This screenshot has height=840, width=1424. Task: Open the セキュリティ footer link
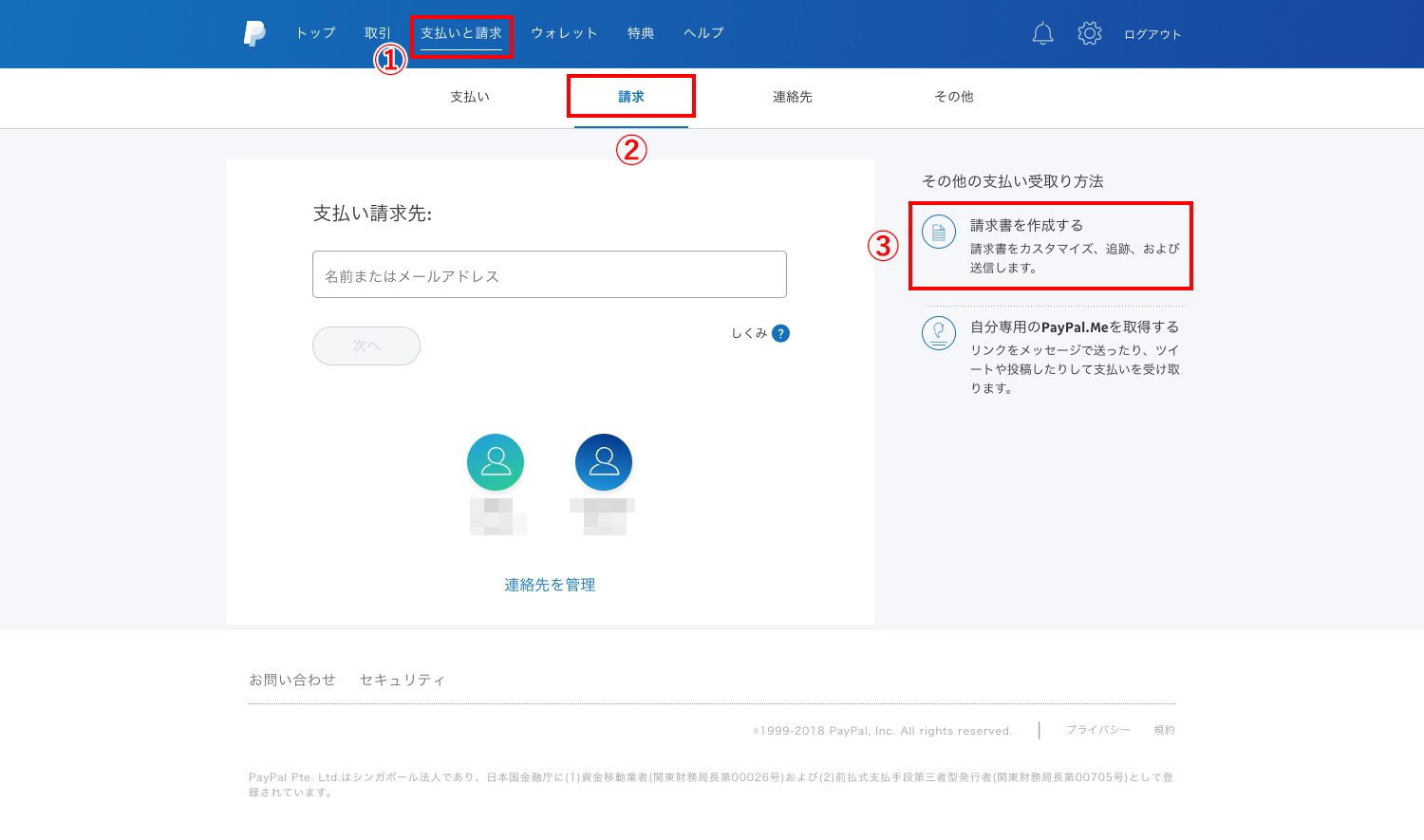403,680
